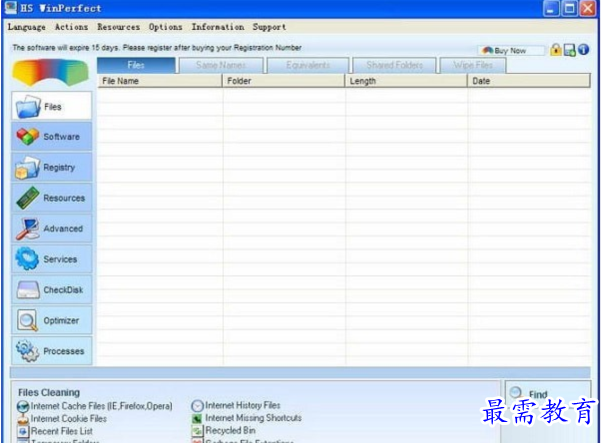Open the Advanced section
Image resolution: width=604 pixels, height=443 pixels.
coord(52,228)
